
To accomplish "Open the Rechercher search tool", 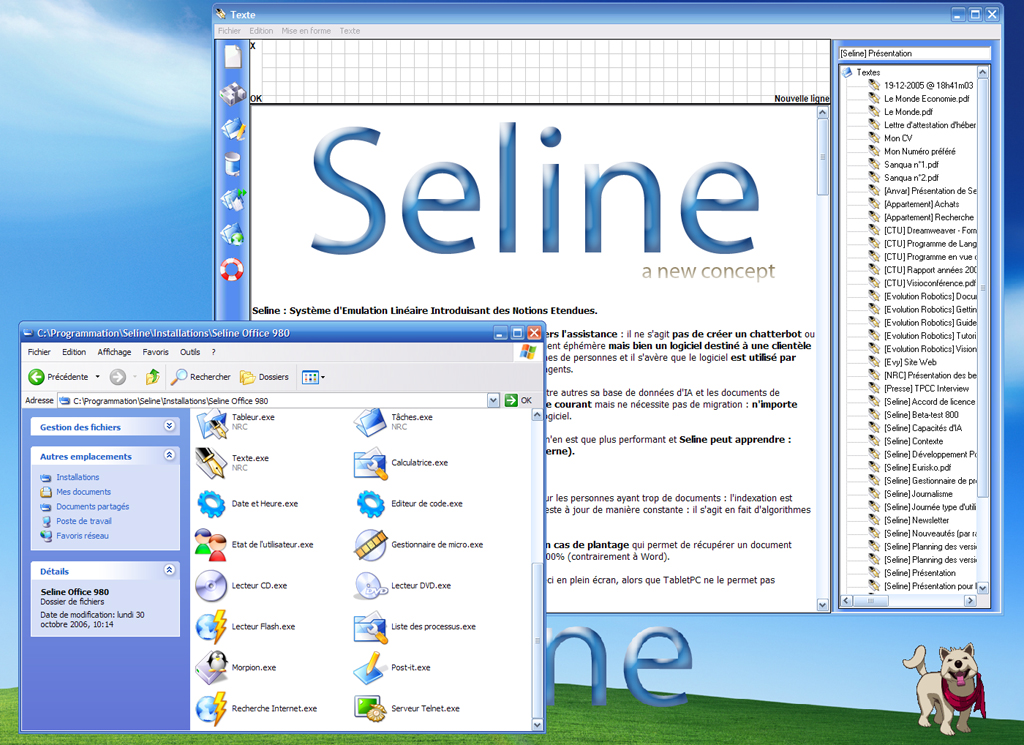I will pyautogui.click(x=200, y=377).
